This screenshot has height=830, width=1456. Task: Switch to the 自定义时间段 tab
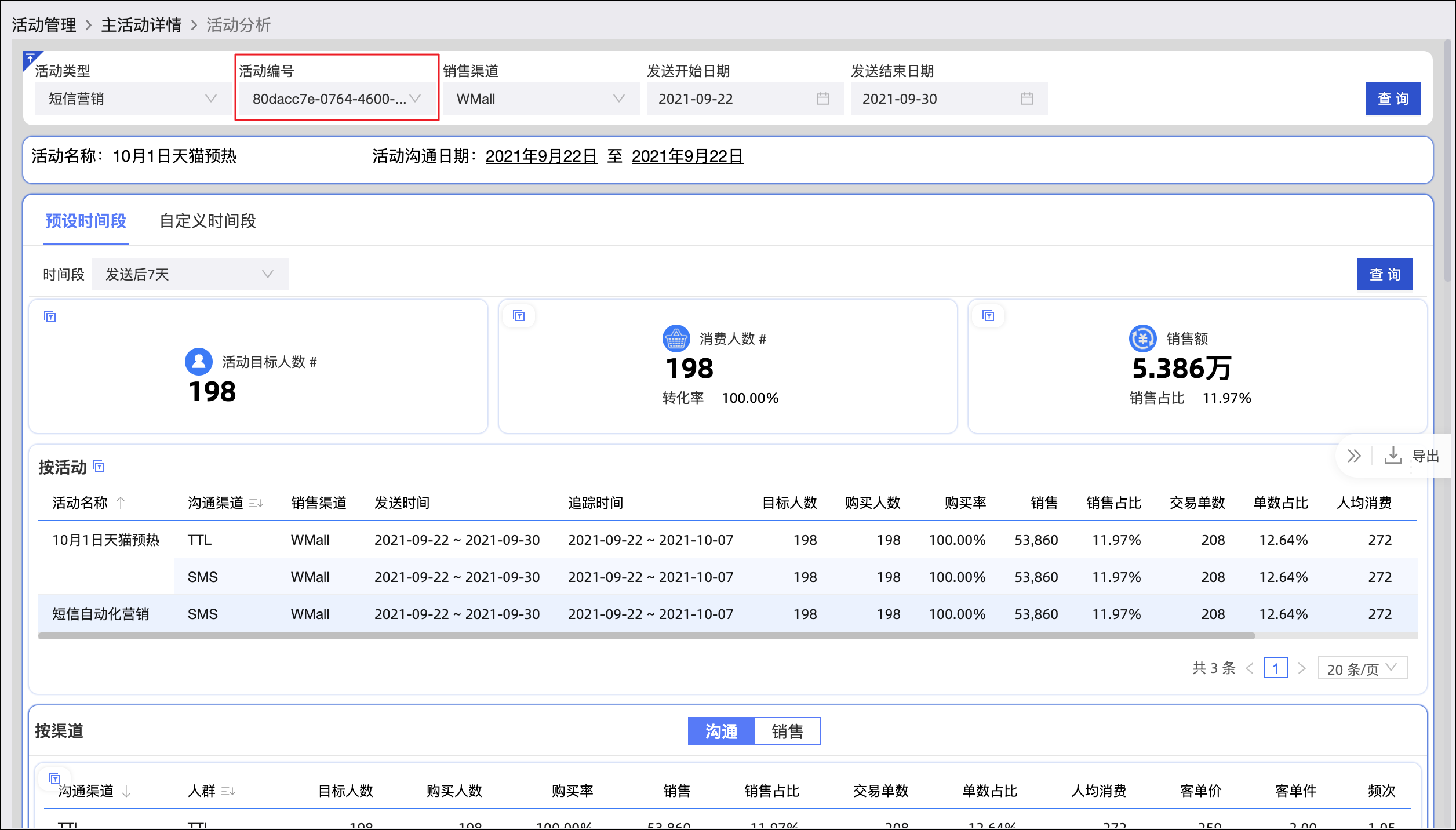[208, 221]
